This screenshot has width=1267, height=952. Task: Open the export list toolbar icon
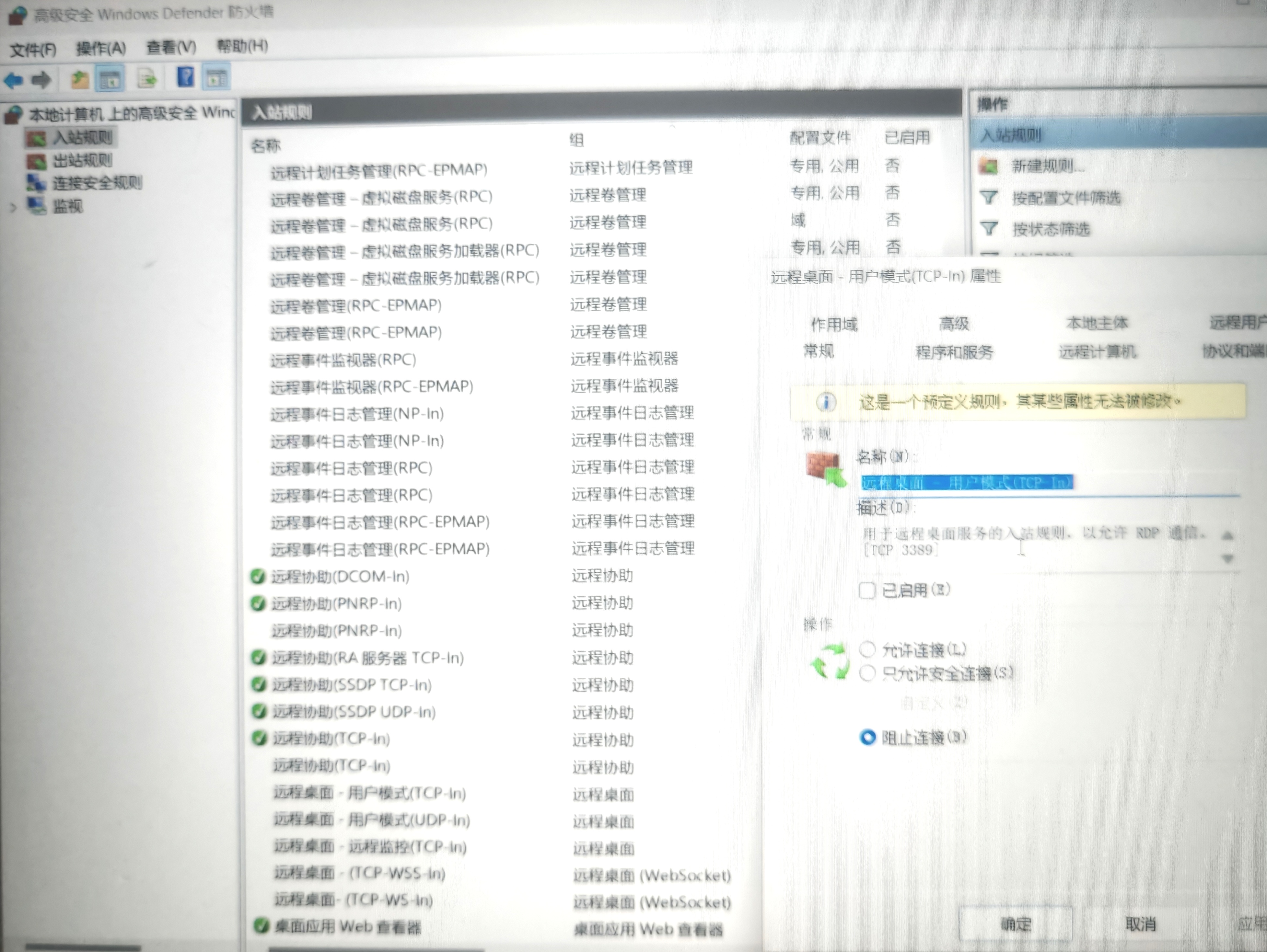tap(147, 78)
